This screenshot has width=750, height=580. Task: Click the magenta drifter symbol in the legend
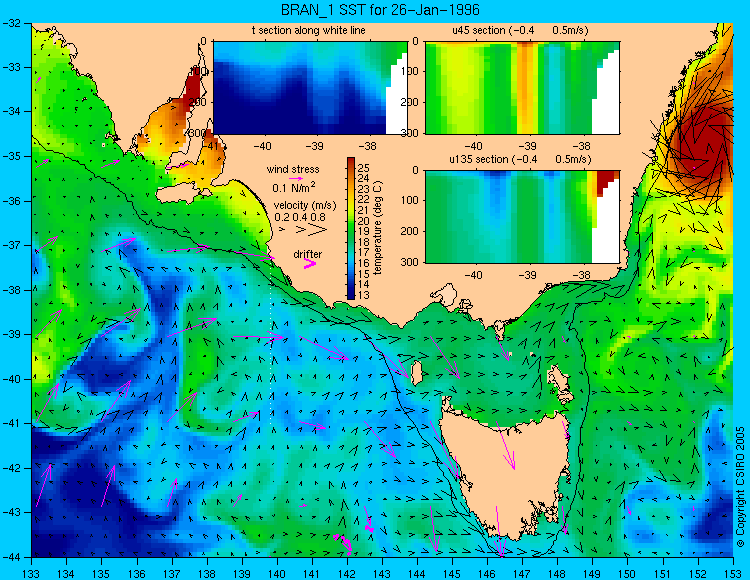[x=310, y=263]
